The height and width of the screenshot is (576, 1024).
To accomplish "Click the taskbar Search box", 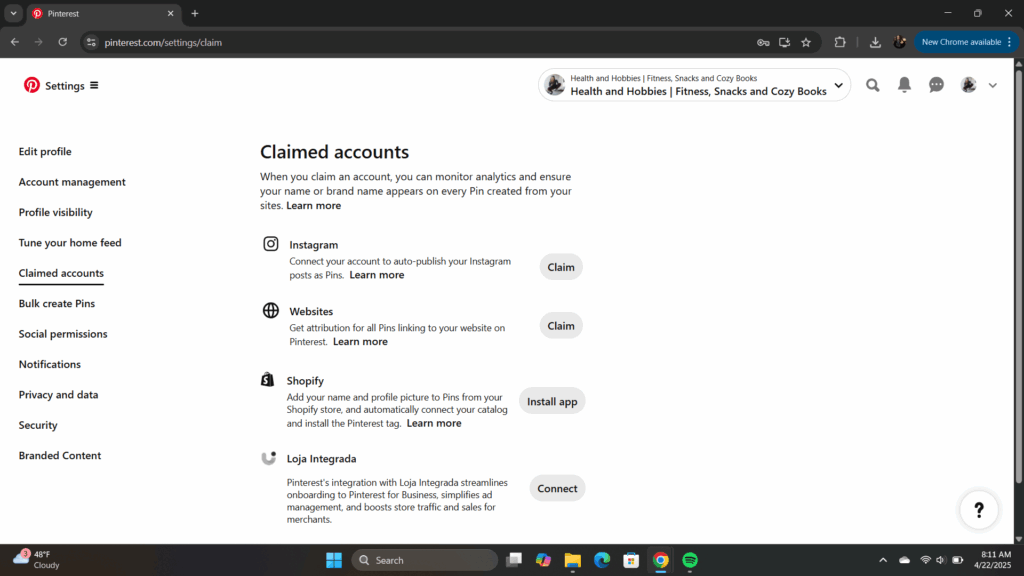I will point(425,560).
